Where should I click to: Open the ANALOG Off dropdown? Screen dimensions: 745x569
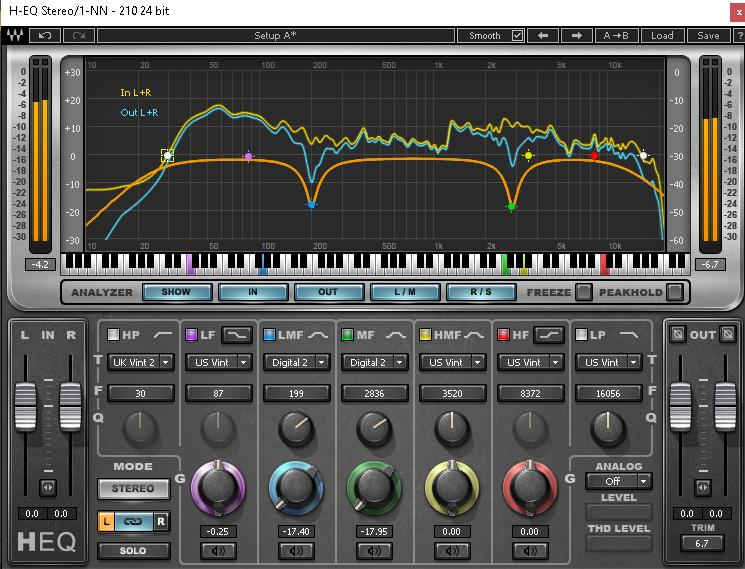coord(619,481)
